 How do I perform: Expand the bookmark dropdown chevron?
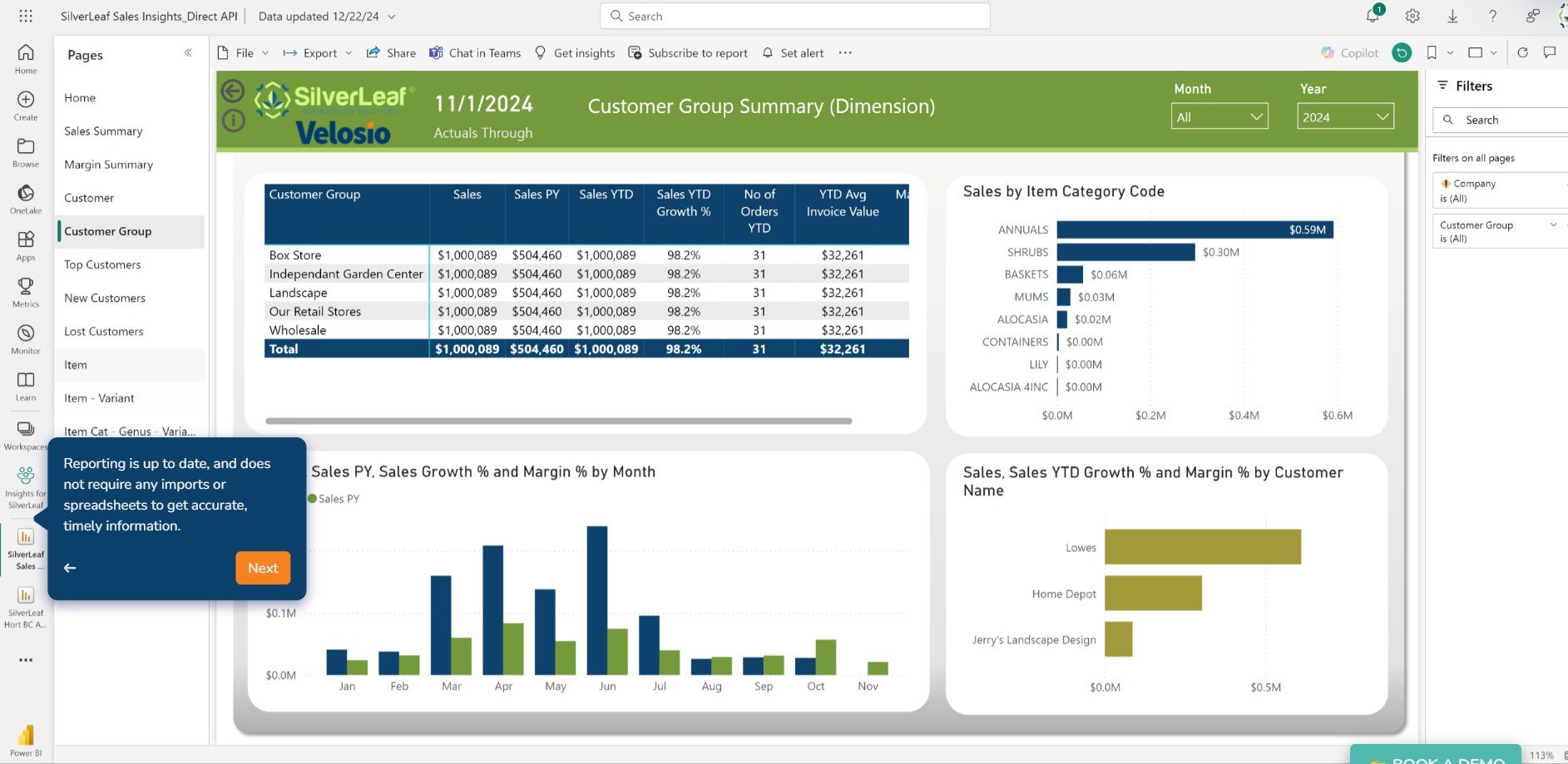pos(1450,52)
